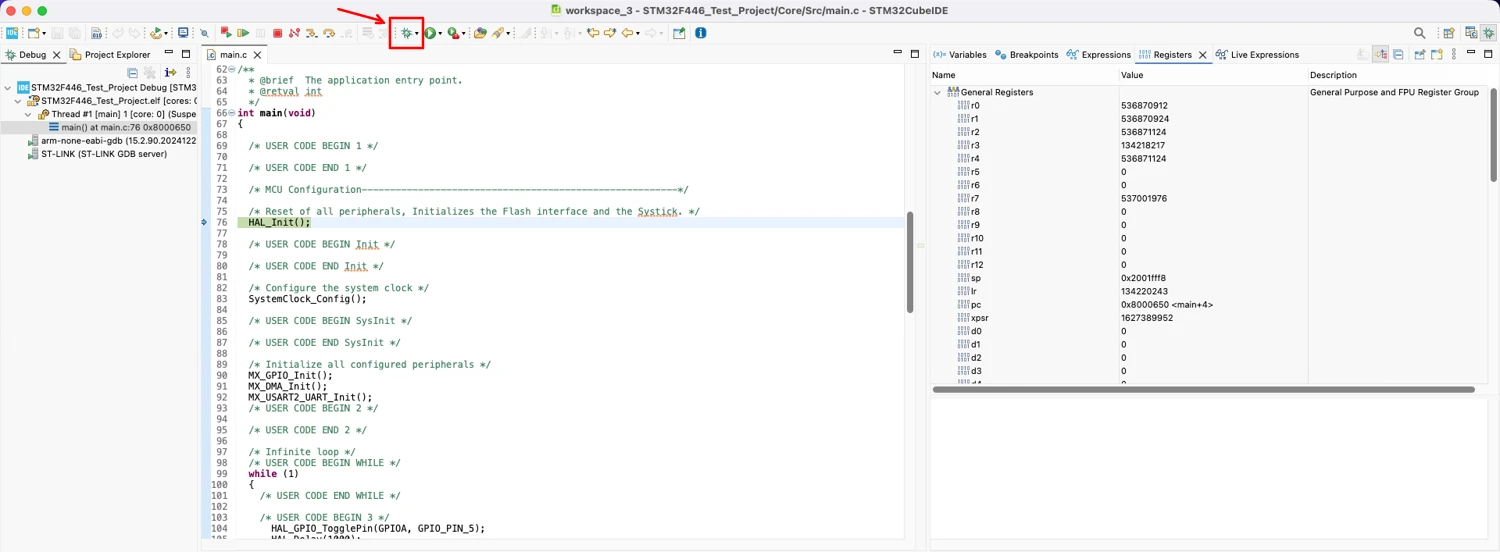Viewport: 1500px width, 552px height.
Task: Select the r7 register row
Action: tap(1210, 198)
